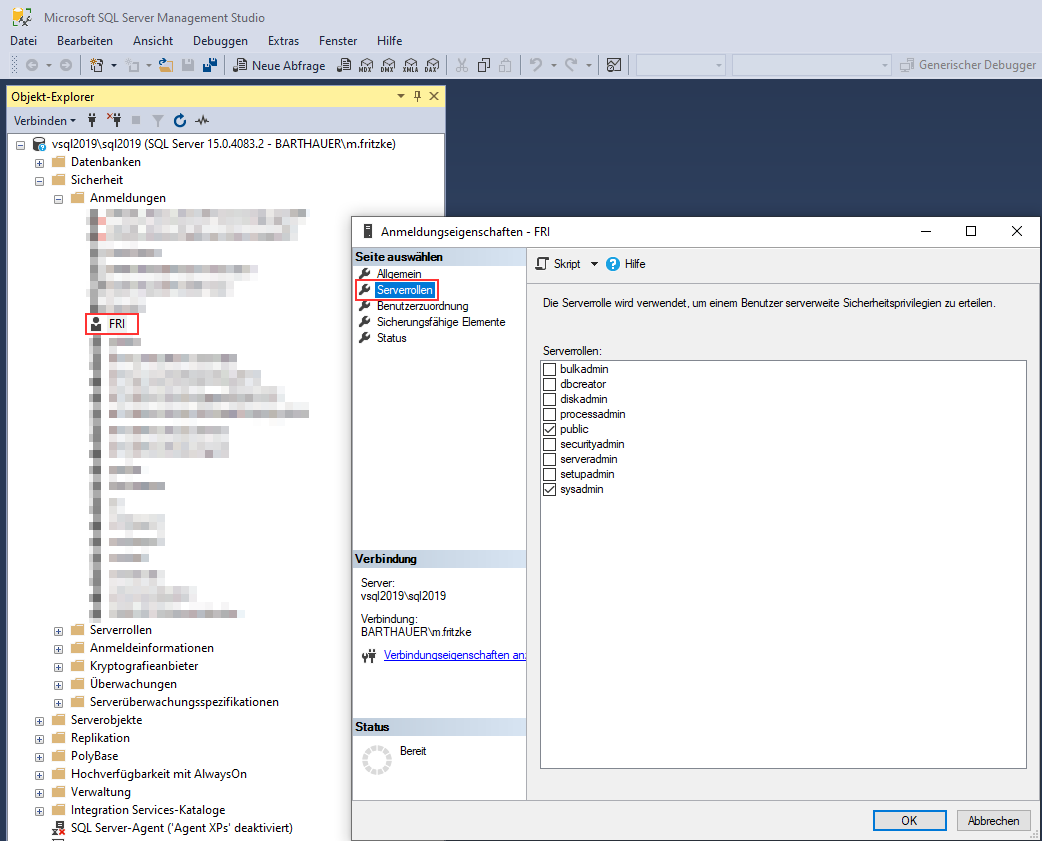Image resolution: width=1042 pixels, height=841 pixels.
Task: Click the activity monitor icon in Objekt-Explorer
Action: (x=202, y=120)
